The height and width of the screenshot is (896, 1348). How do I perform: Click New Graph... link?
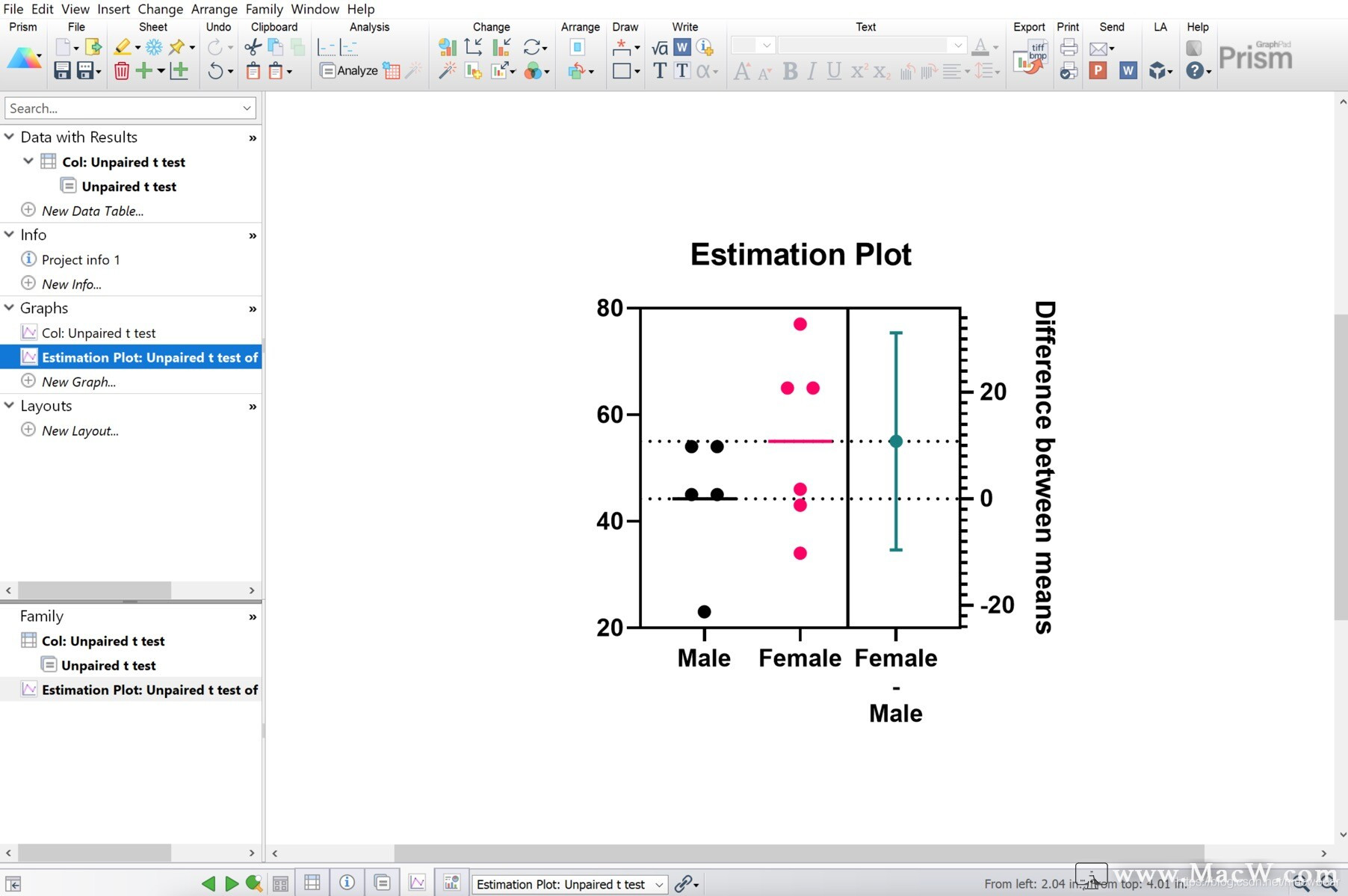point(78,382)
